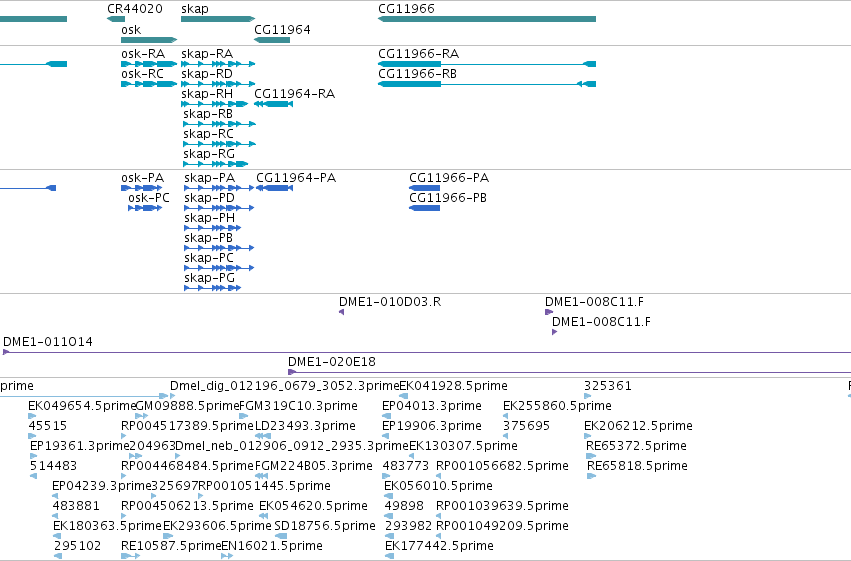Viewport: 851px width, 561px height.
Task: Click the 375695 feature label
Action: [526, 426]
